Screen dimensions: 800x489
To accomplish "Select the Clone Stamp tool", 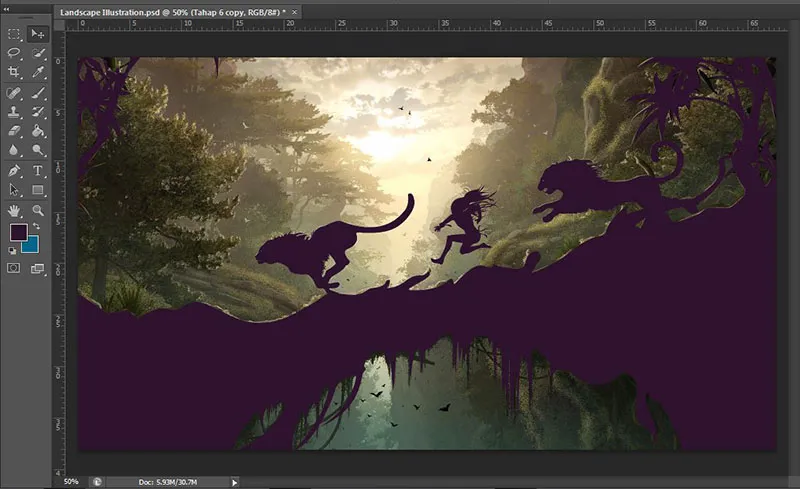I will point(14,111).
